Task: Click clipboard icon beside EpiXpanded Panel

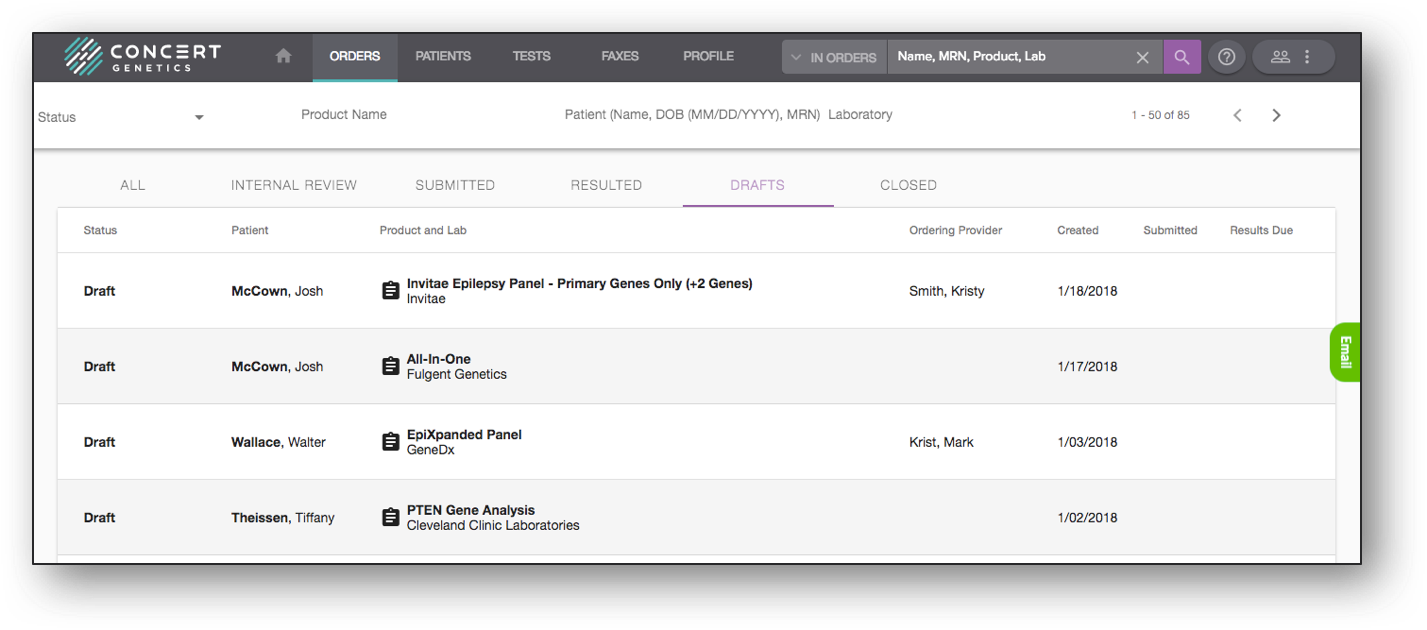Action: 391,442
